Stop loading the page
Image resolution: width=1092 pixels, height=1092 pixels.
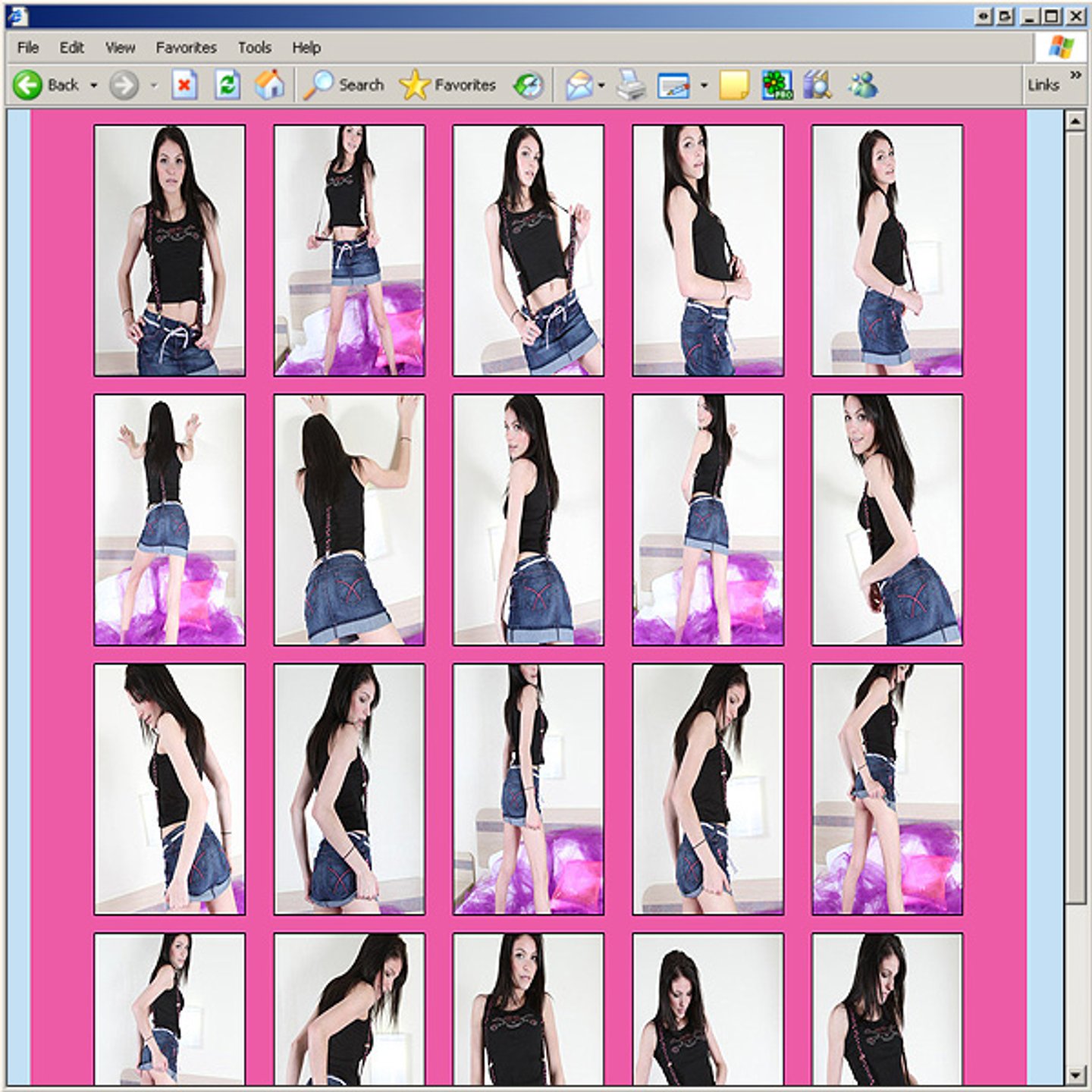(184, 85)
